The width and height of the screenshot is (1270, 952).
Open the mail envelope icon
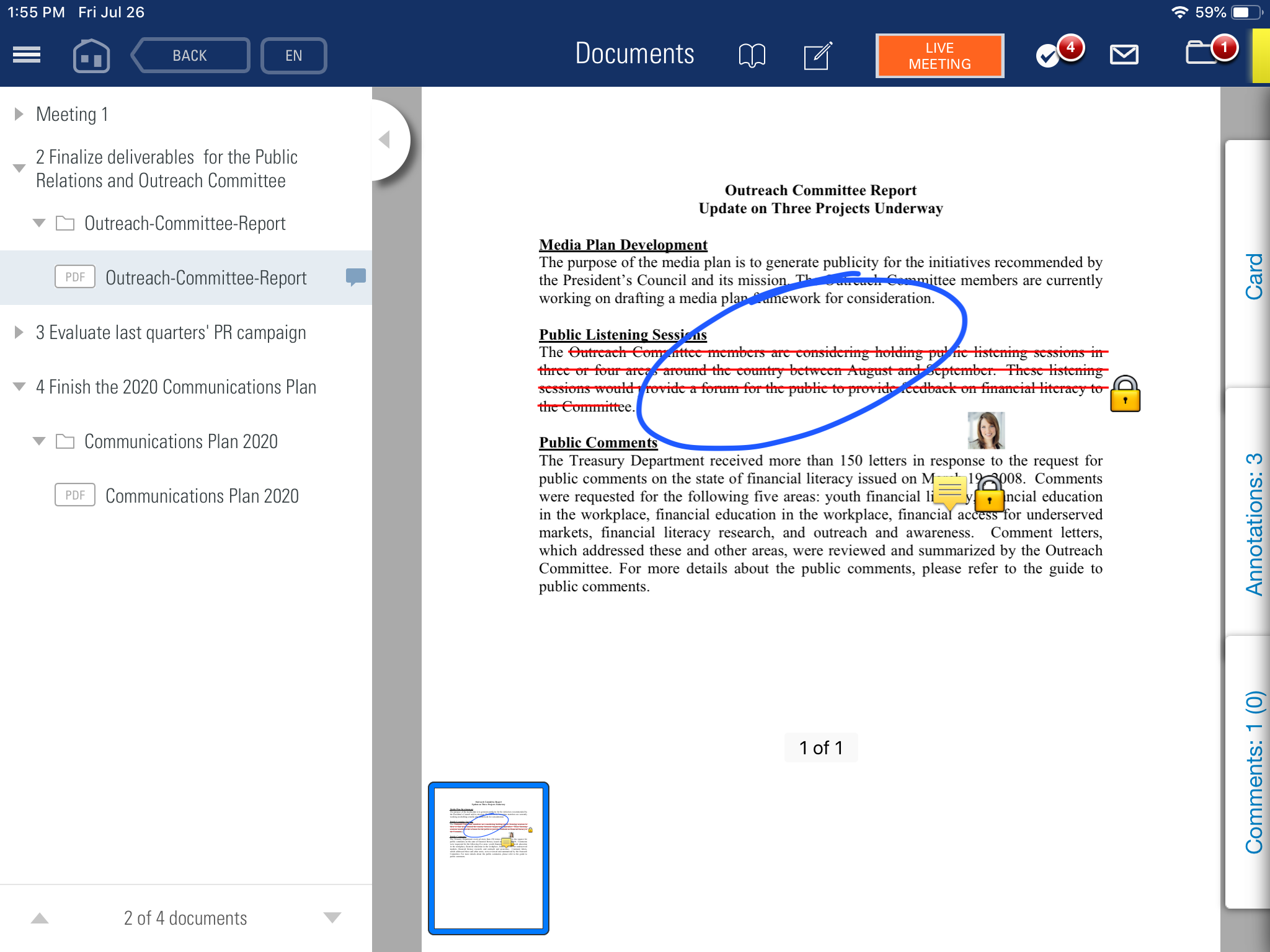click(x=1124, y=55)
